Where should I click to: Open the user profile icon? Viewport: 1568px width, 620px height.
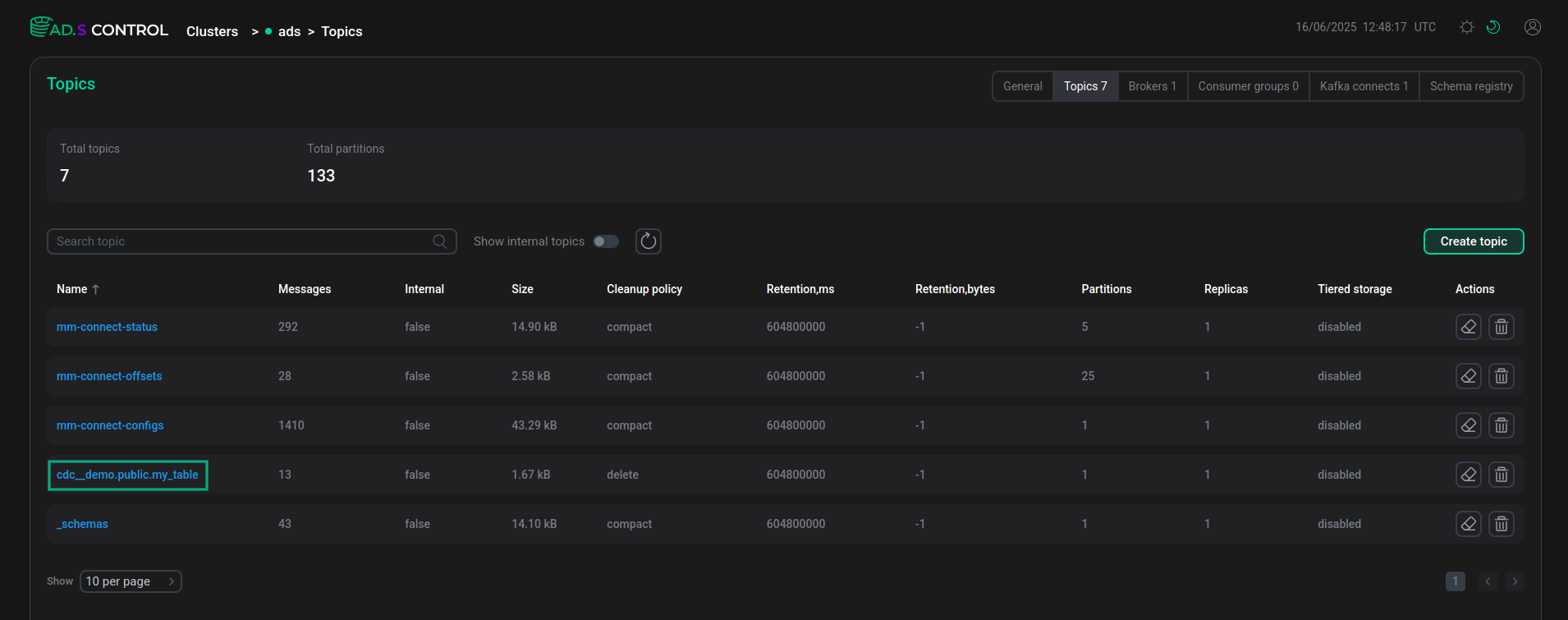1533,27
